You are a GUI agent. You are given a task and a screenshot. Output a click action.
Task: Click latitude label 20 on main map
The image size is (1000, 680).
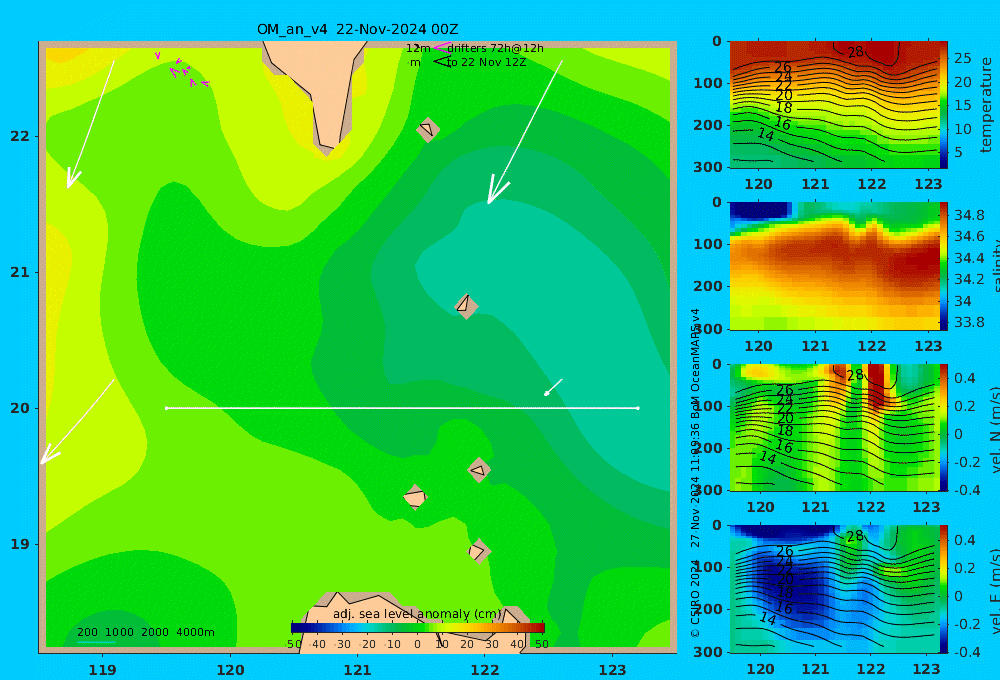coord(20,408)
